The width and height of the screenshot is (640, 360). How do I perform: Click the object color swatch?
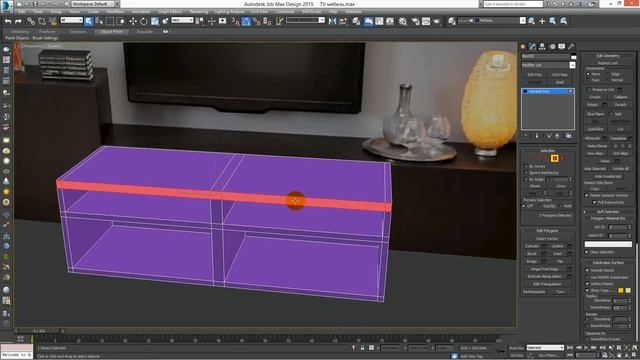tap(573, 56)
